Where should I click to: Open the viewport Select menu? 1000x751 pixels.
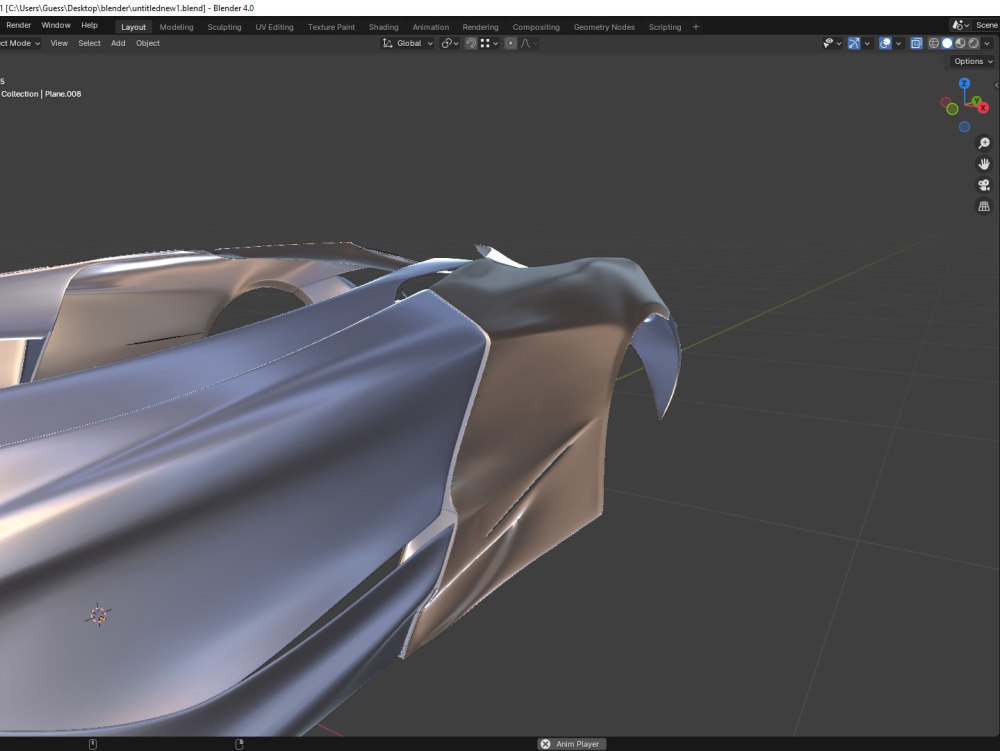click(x=89, y=43)
